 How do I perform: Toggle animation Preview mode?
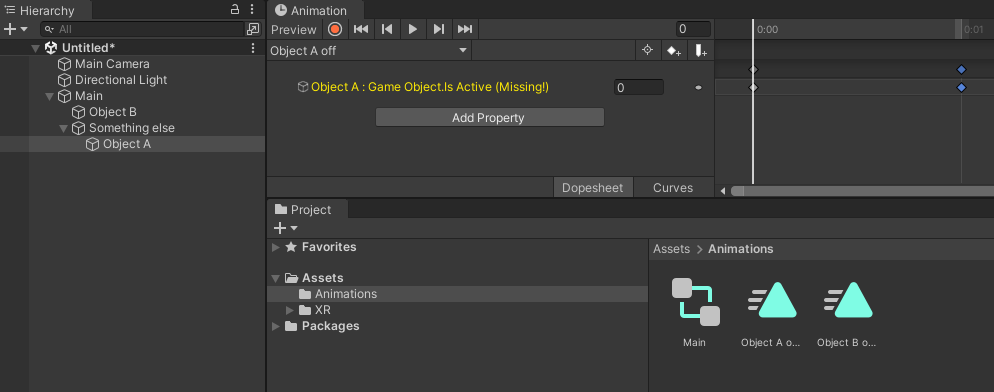pyautogui.click(x=294, y=29)
